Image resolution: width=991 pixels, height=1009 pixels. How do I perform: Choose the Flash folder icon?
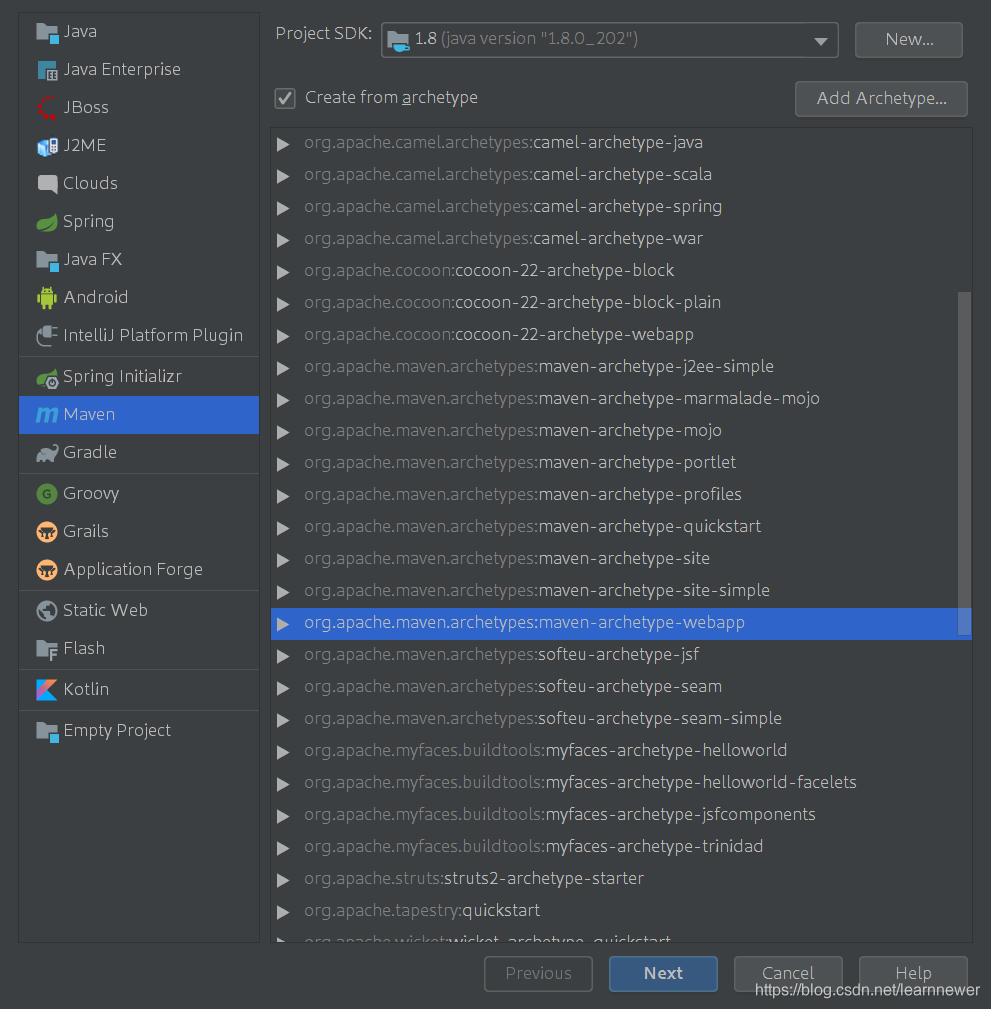coord(47,649)
